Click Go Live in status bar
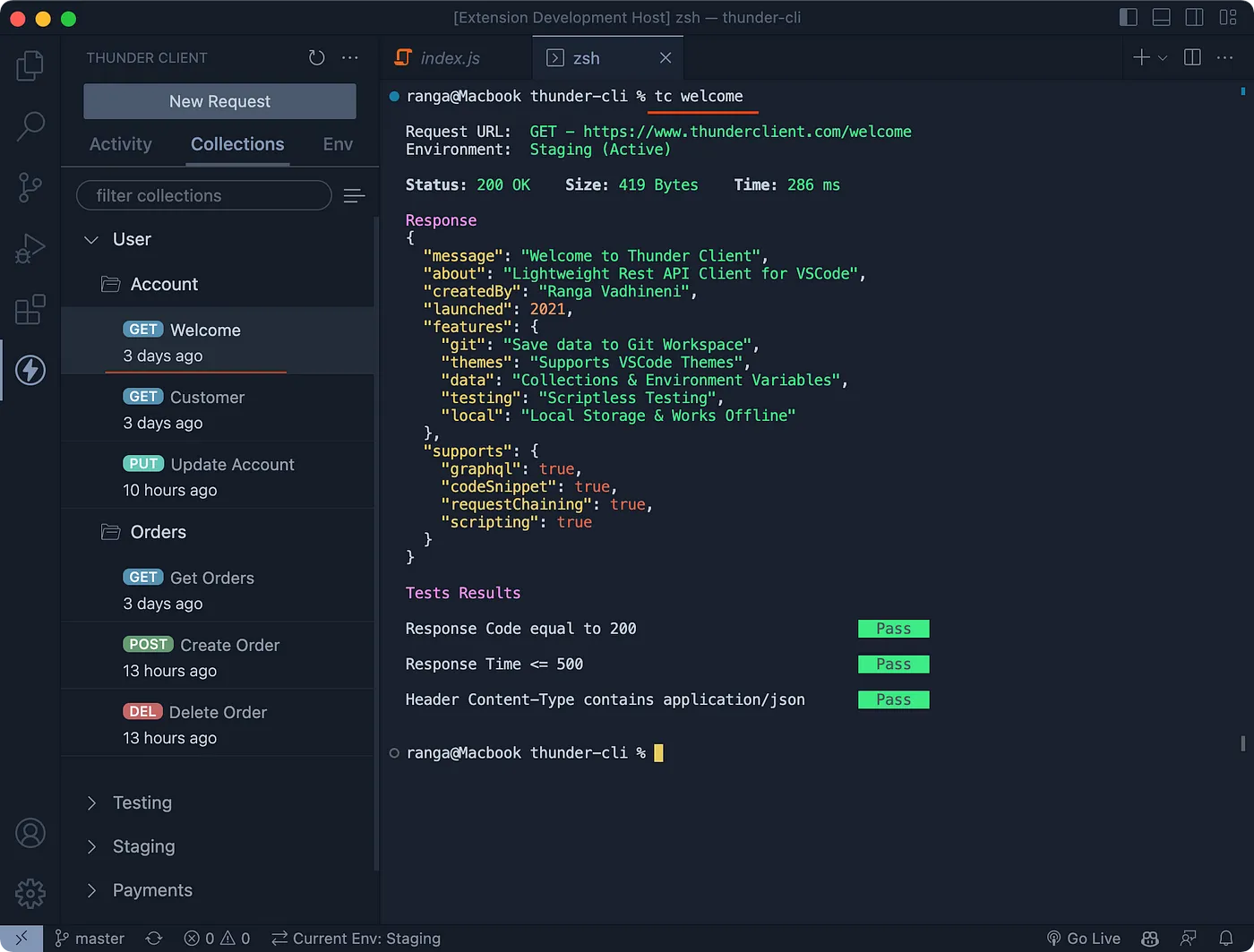 pos(1084,938)
